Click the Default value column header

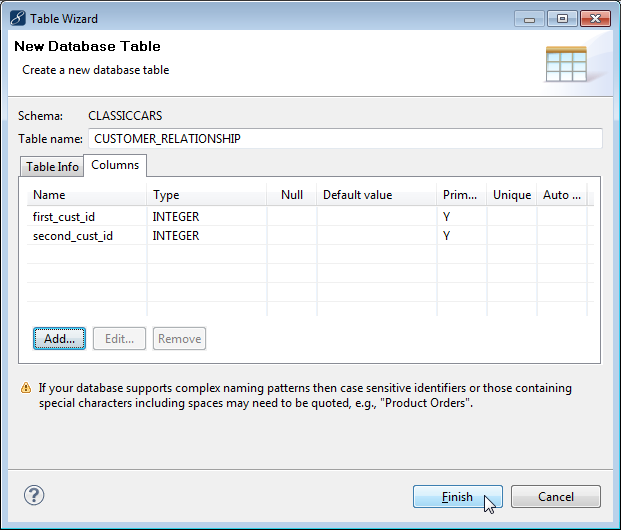357,195
